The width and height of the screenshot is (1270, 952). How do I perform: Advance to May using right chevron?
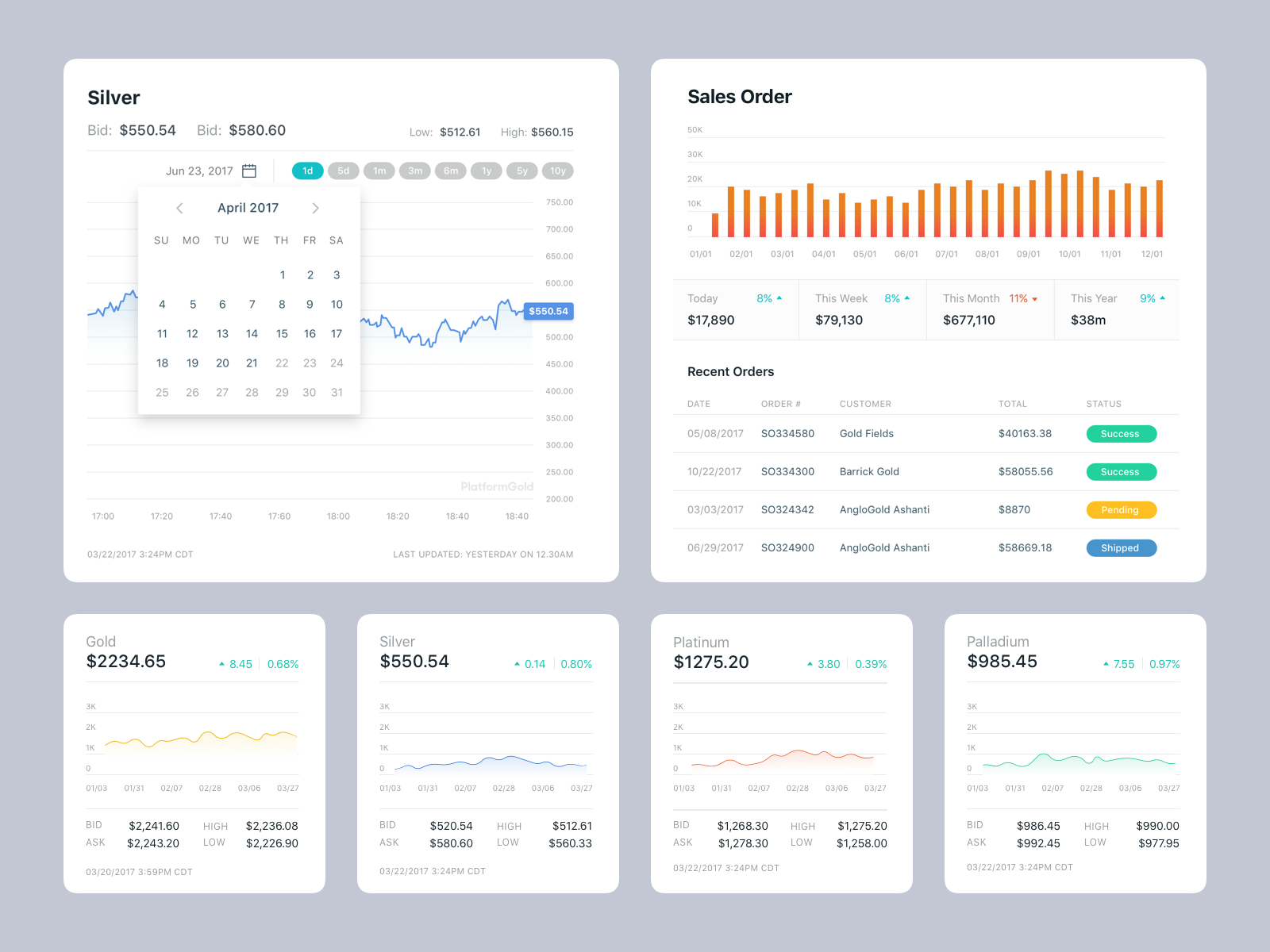click(x=315, y=208)
